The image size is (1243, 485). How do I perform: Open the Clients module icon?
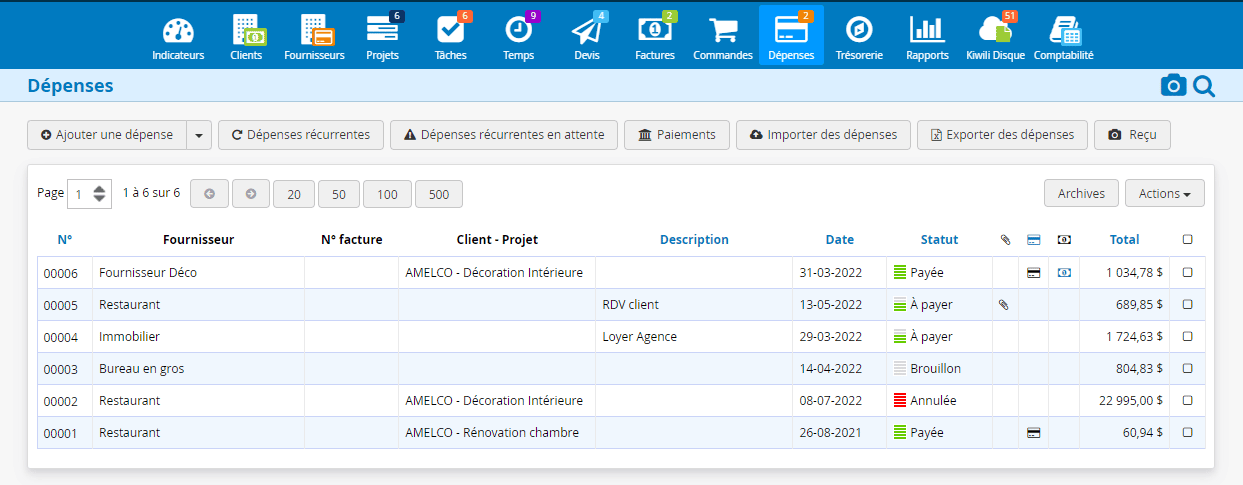click(x=247, y=30)
